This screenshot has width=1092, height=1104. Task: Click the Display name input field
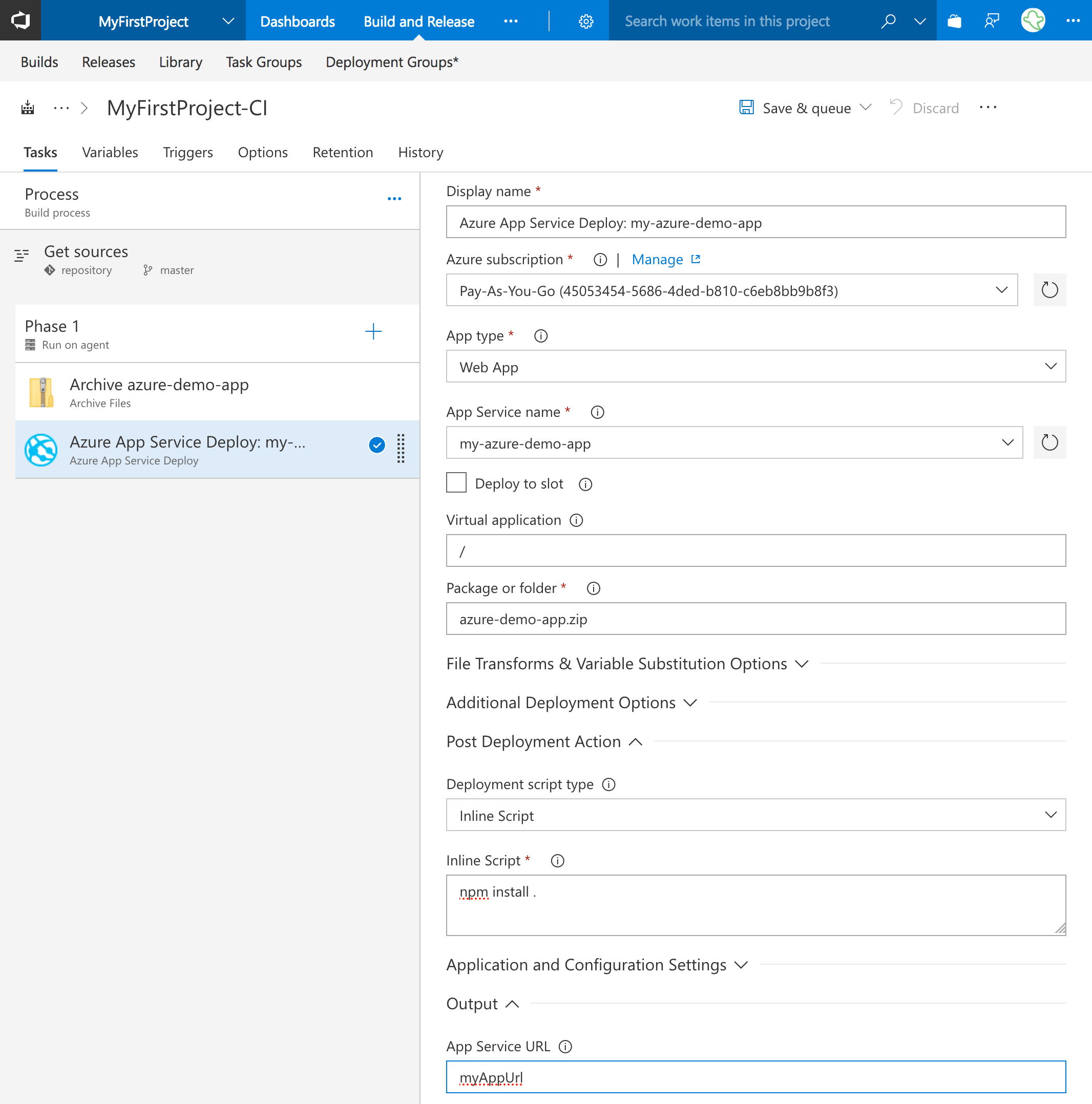point(756,222)
